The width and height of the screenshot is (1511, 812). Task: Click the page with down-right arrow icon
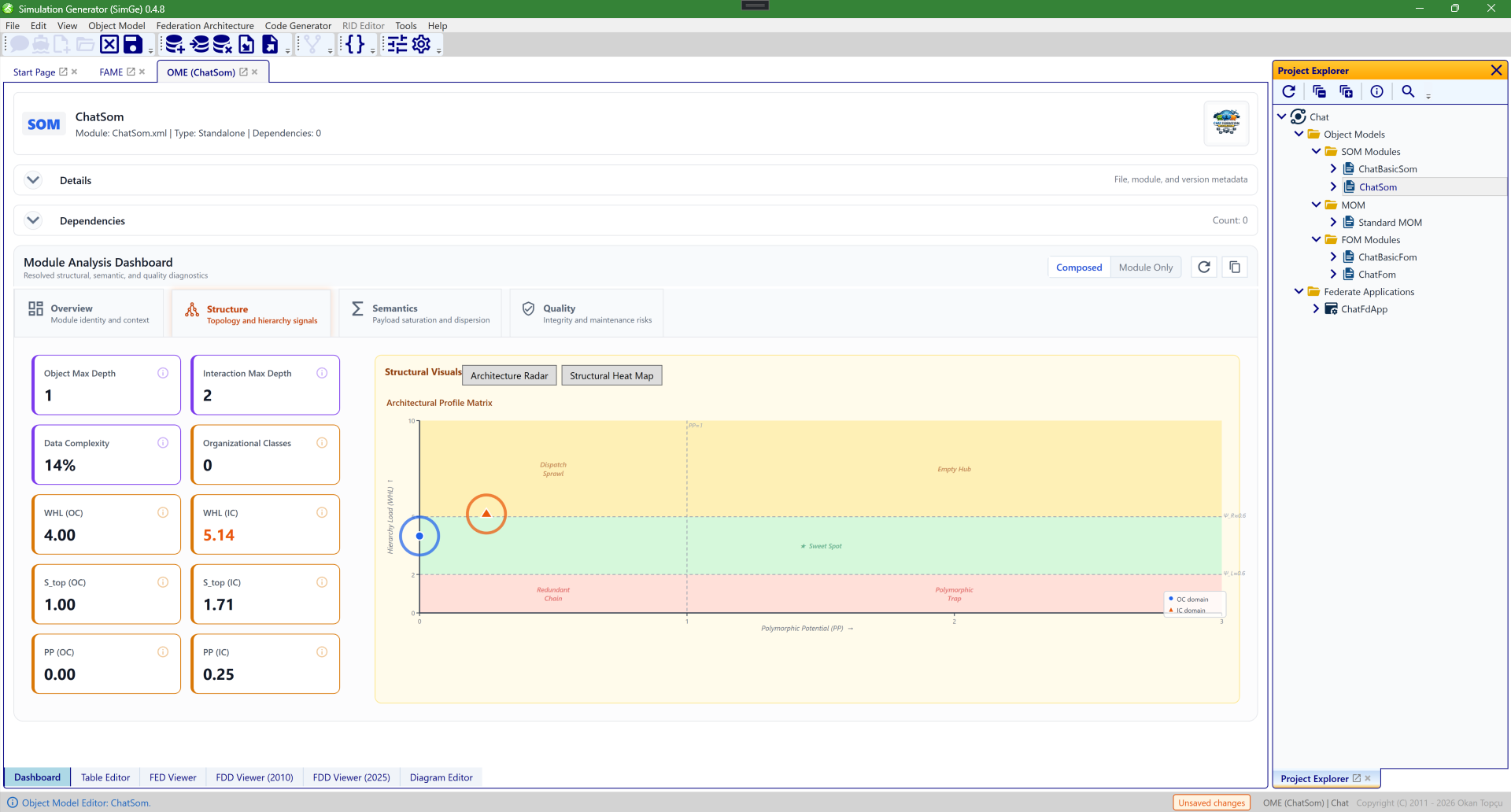[x=246, y=45]
